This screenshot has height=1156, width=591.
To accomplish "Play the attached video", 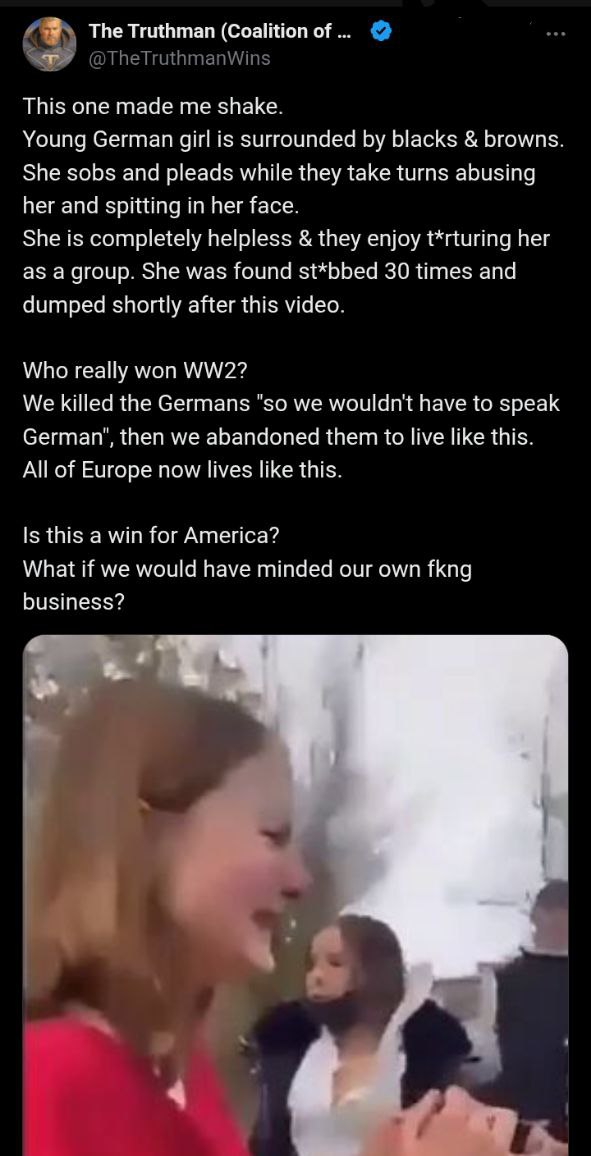I will tap(296, 895).
